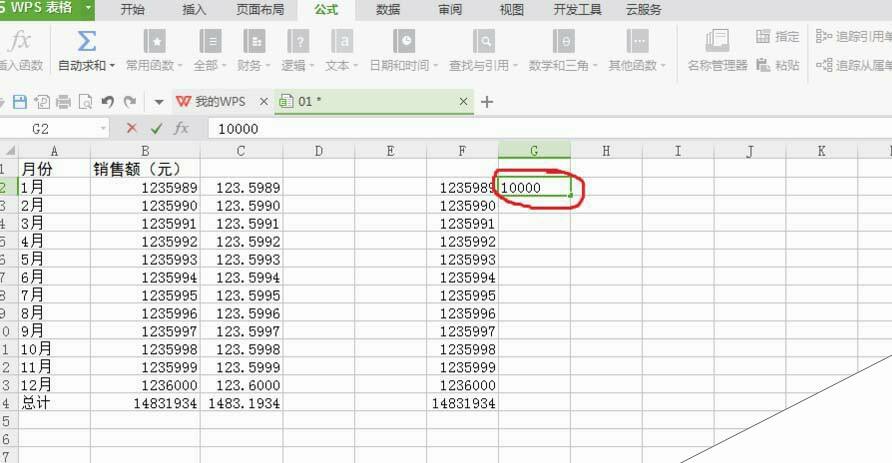Close the 01 document tab
Screen dimensions: 892x463
click(x=463, y=102)
